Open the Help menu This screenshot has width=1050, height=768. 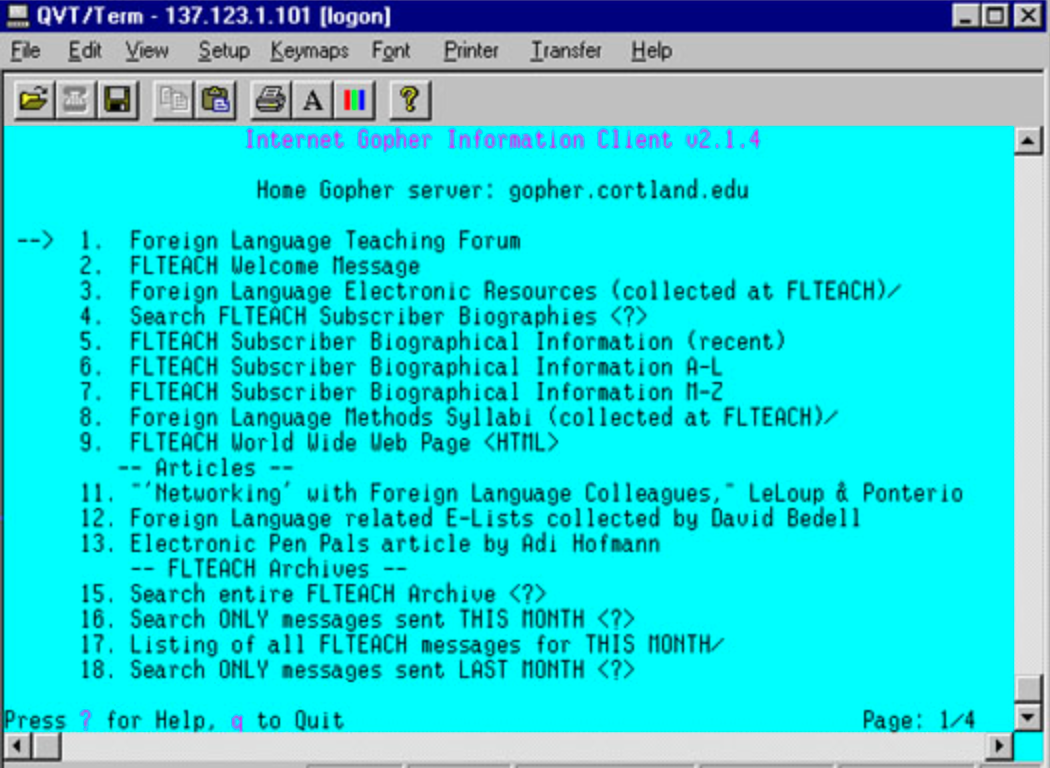pos(652,51)
